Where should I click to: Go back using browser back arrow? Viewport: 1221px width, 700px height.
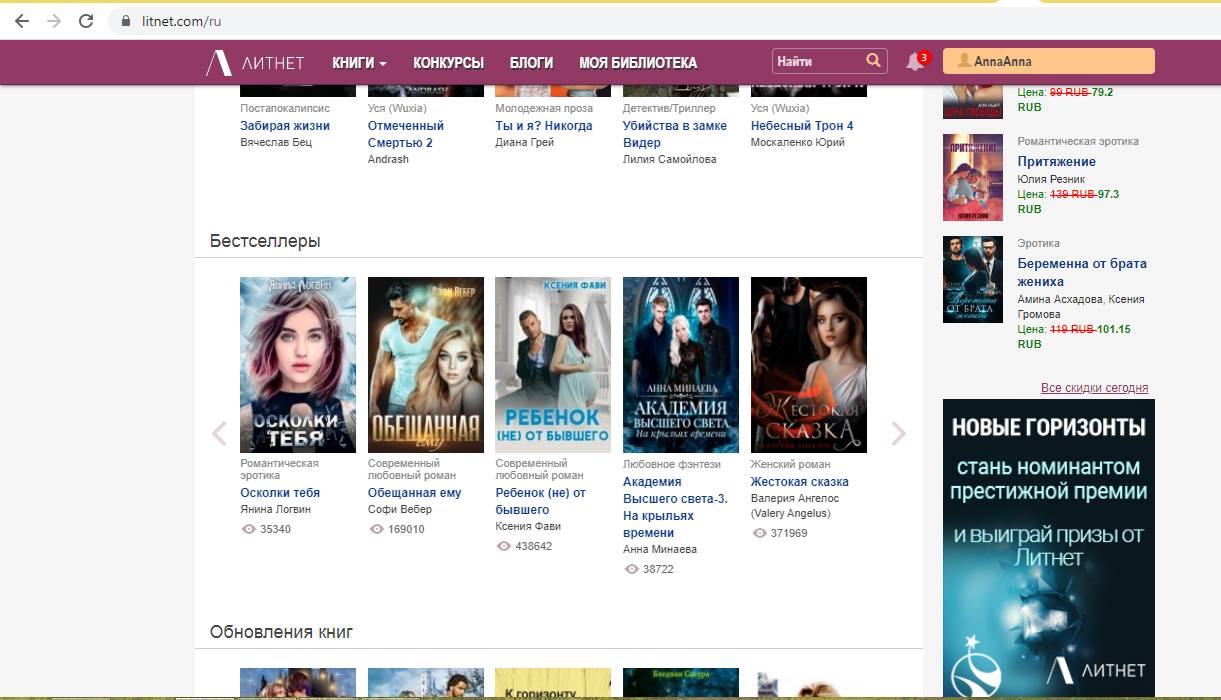[22, 21]
